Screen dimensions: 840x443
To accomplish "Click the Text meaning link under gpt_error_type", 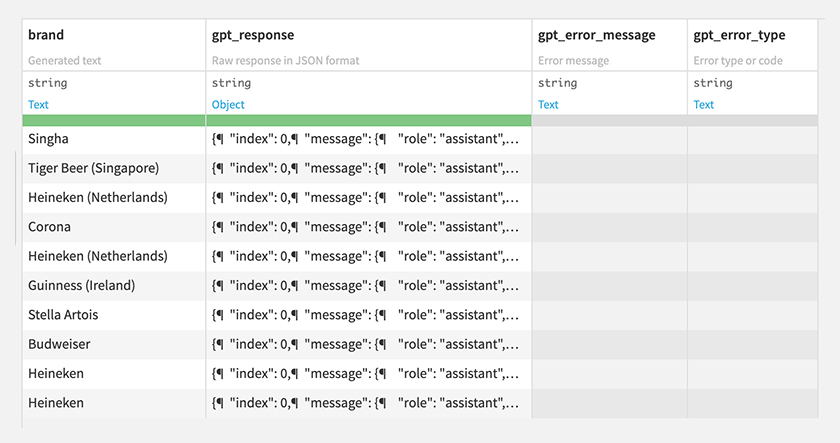I will (x=703, y=104).
